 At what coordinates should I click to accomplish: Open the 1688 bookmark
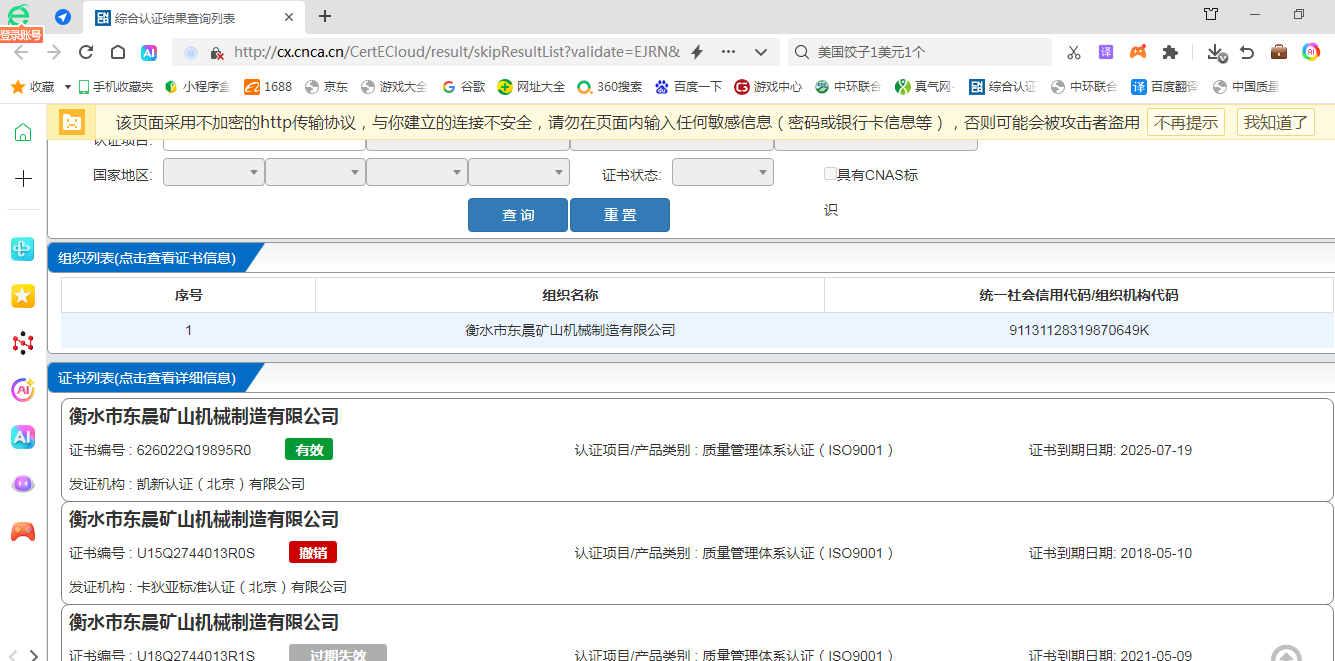coord(268,87)
